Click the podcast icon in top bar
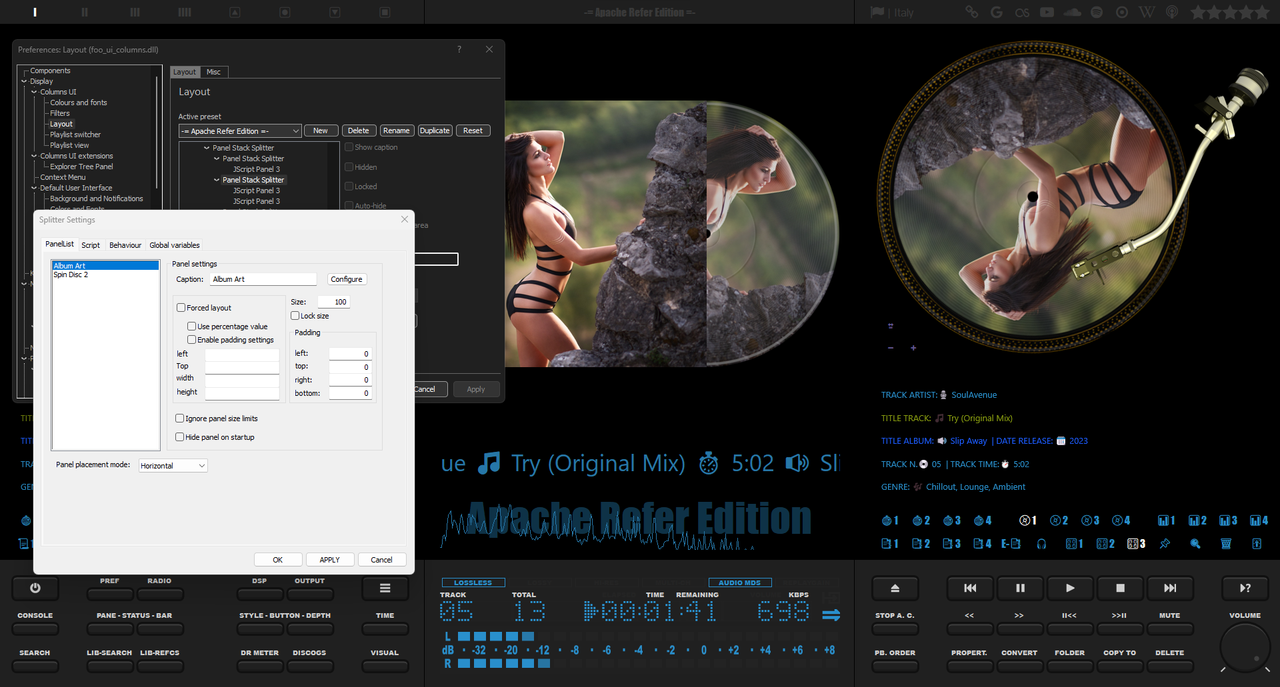Screen dimensions: 1280x687 1171,12
